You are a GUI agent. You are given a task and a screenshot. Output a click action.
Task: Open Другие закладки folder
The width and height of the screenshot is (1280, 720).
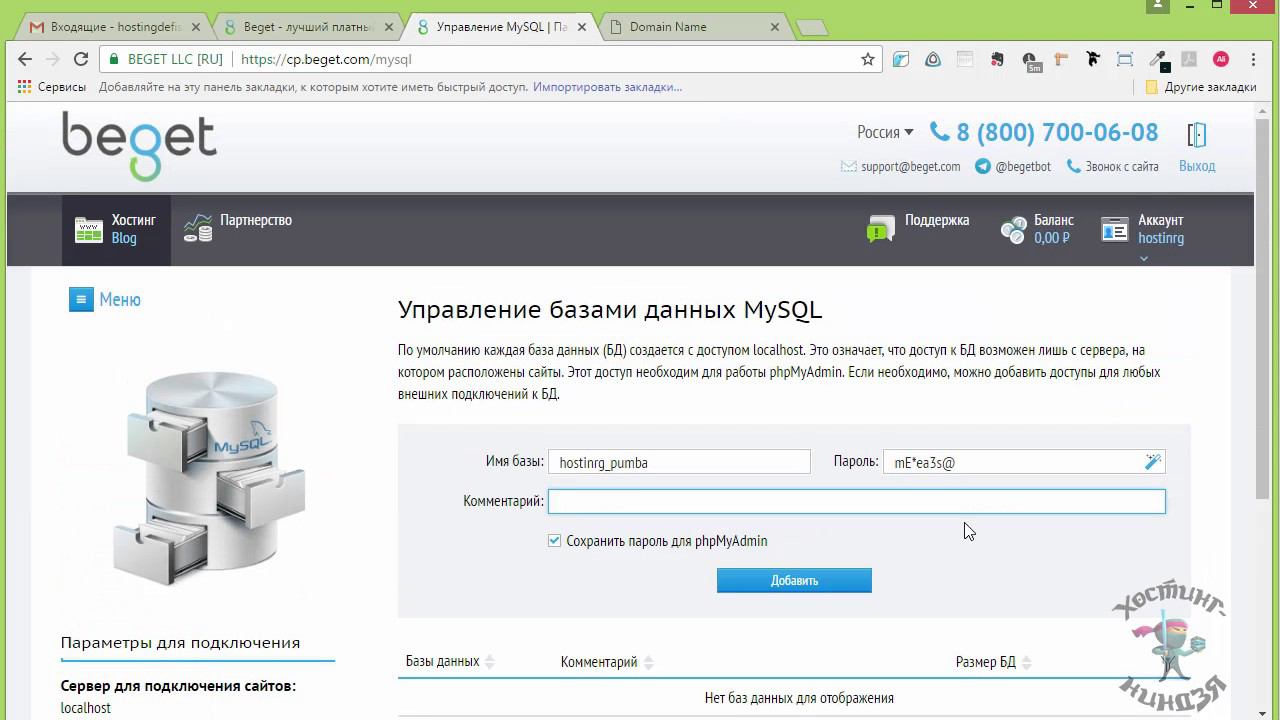[1201, 87]
